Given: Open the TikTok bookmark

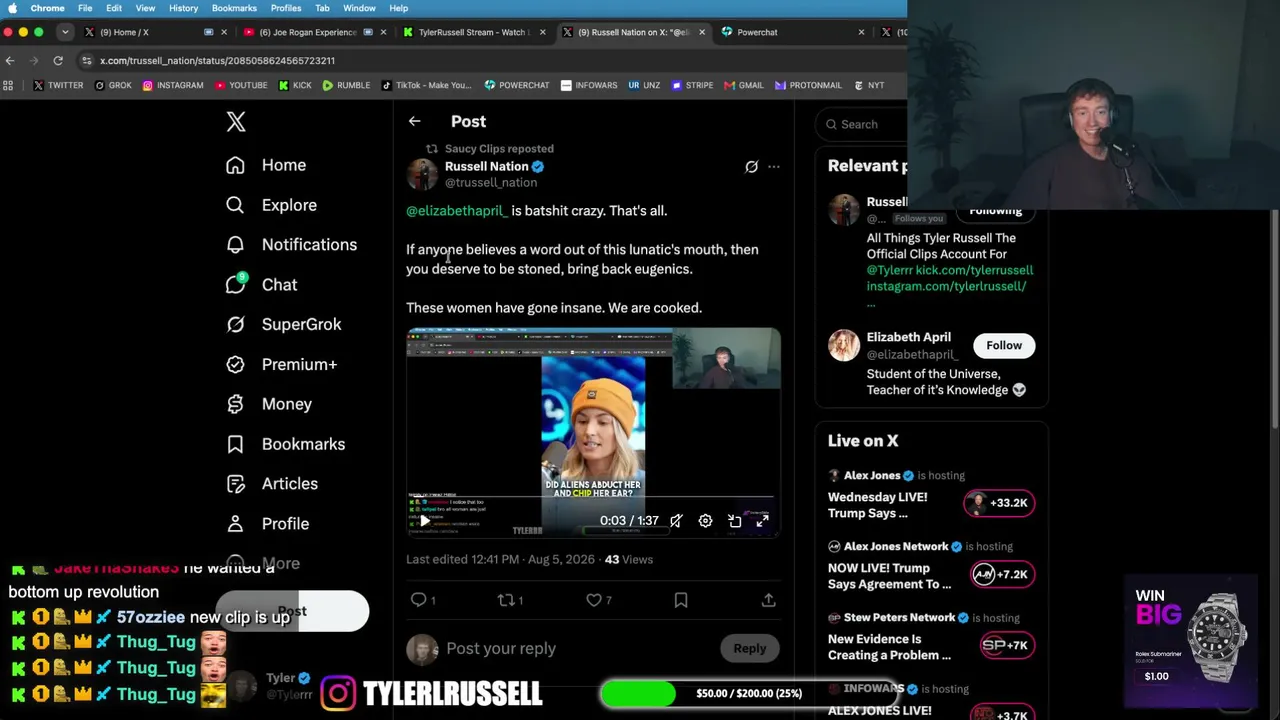Looking at the screenshot, I should click(x=426, y=86).
